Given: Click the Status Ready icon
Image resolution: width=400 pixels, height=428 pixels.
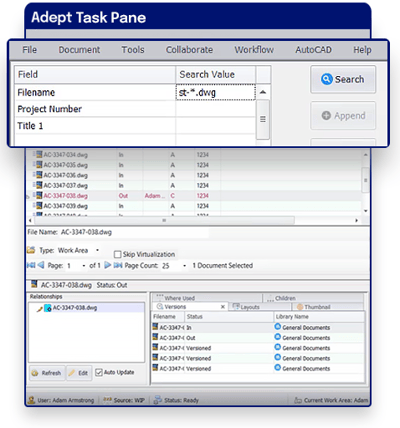Looking at the screenshot, I should point(158,400).
